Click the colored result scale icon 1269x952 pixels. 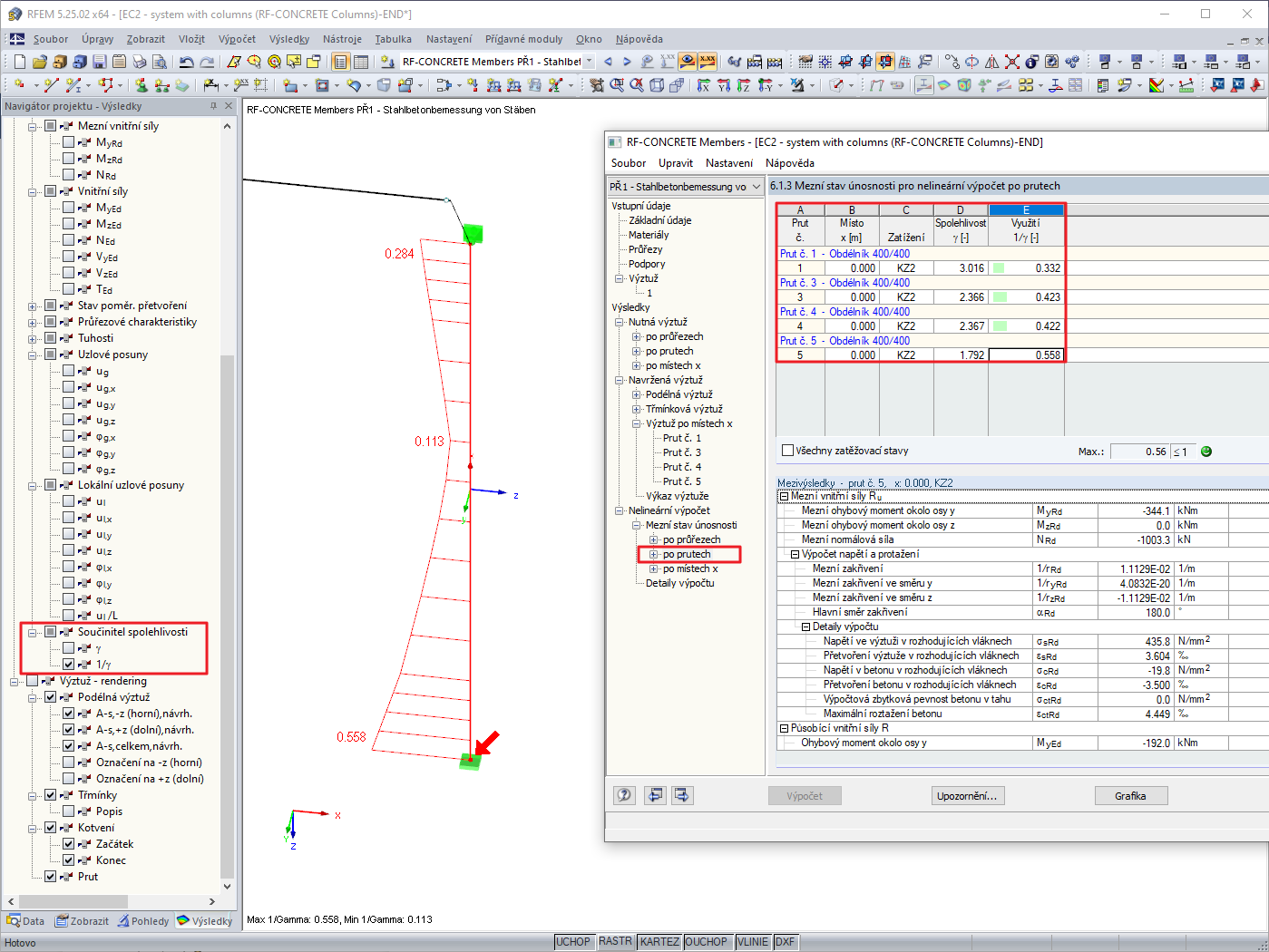coord(1157,85)
